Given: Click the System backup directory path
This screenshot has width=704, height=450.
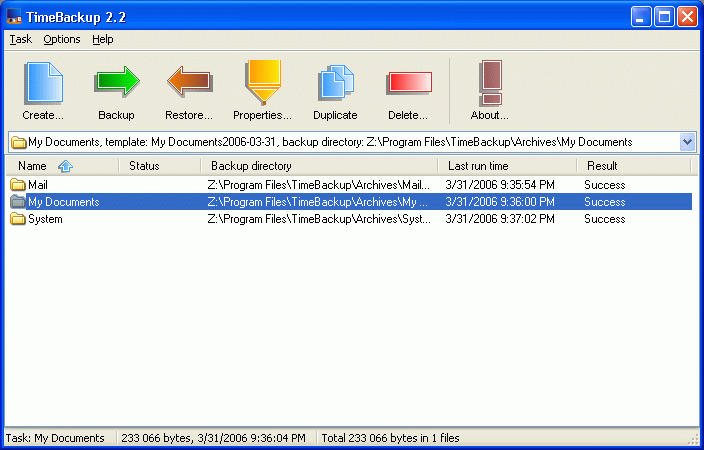Looking at the screenshot, I should tap(319, 219).
